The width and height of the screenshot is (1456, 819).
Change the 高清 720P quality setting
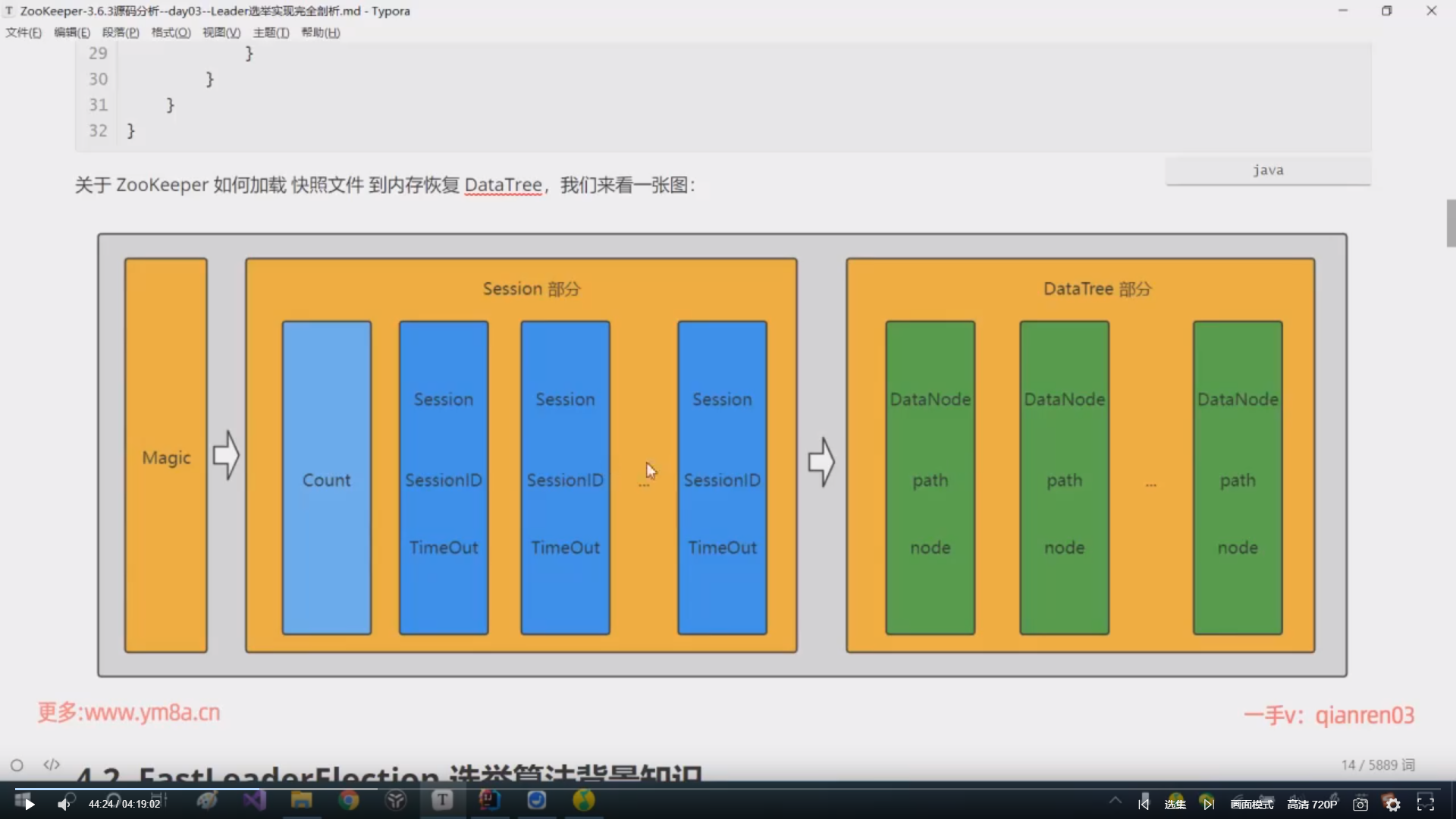[1312, 804]
